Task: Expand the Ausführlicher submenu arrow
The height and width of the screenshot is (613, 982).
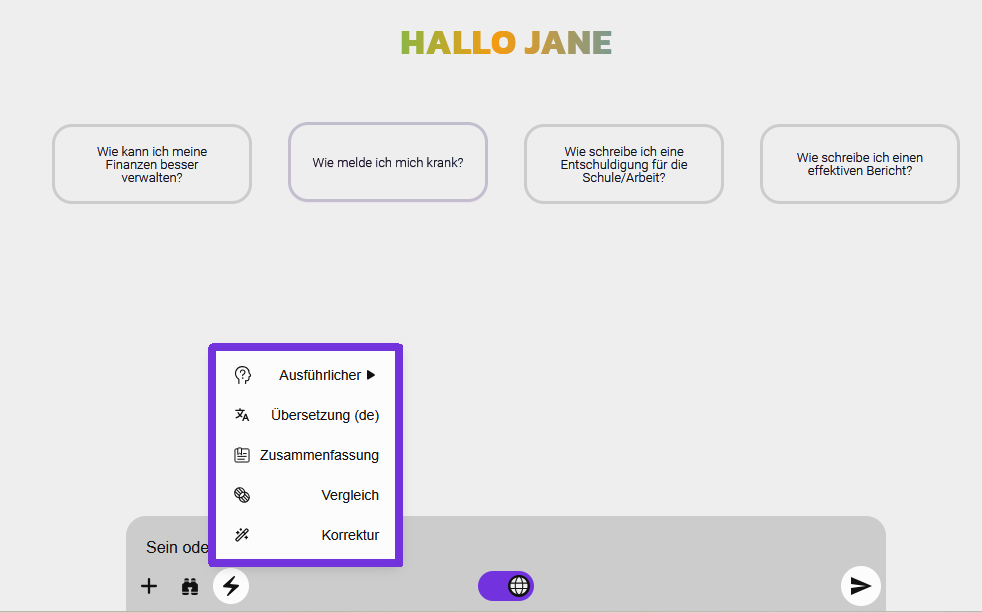Action: [x=371, y=375]
